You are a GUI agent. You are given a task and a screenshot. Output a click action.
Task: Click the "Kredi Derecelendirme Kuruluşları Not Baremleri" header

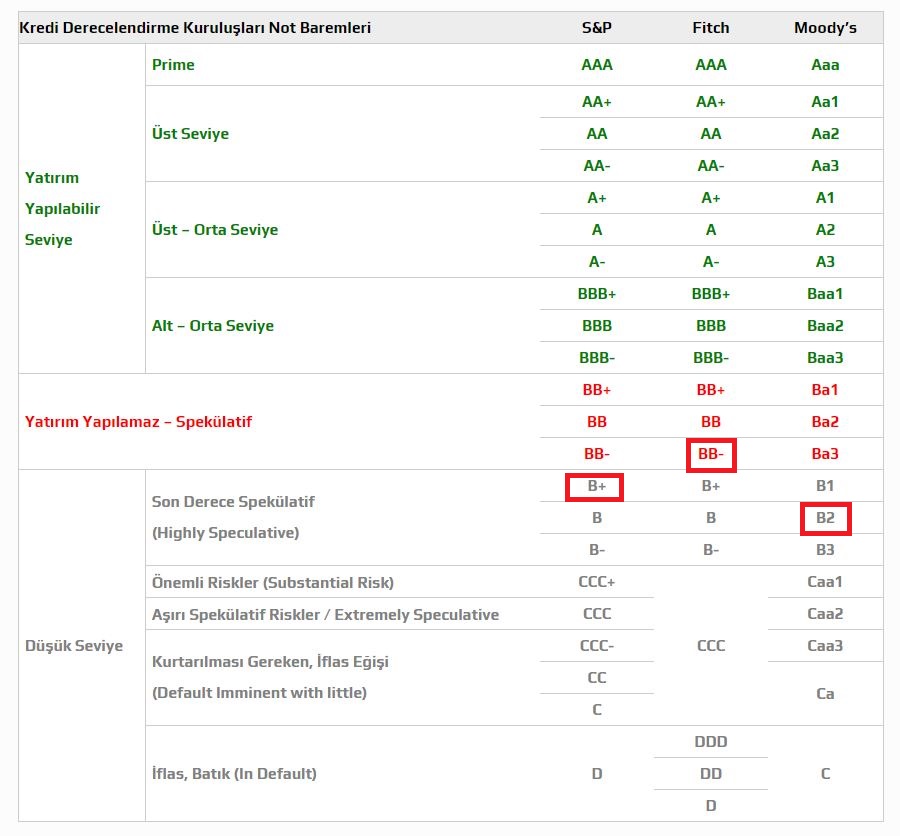(195, 28)
